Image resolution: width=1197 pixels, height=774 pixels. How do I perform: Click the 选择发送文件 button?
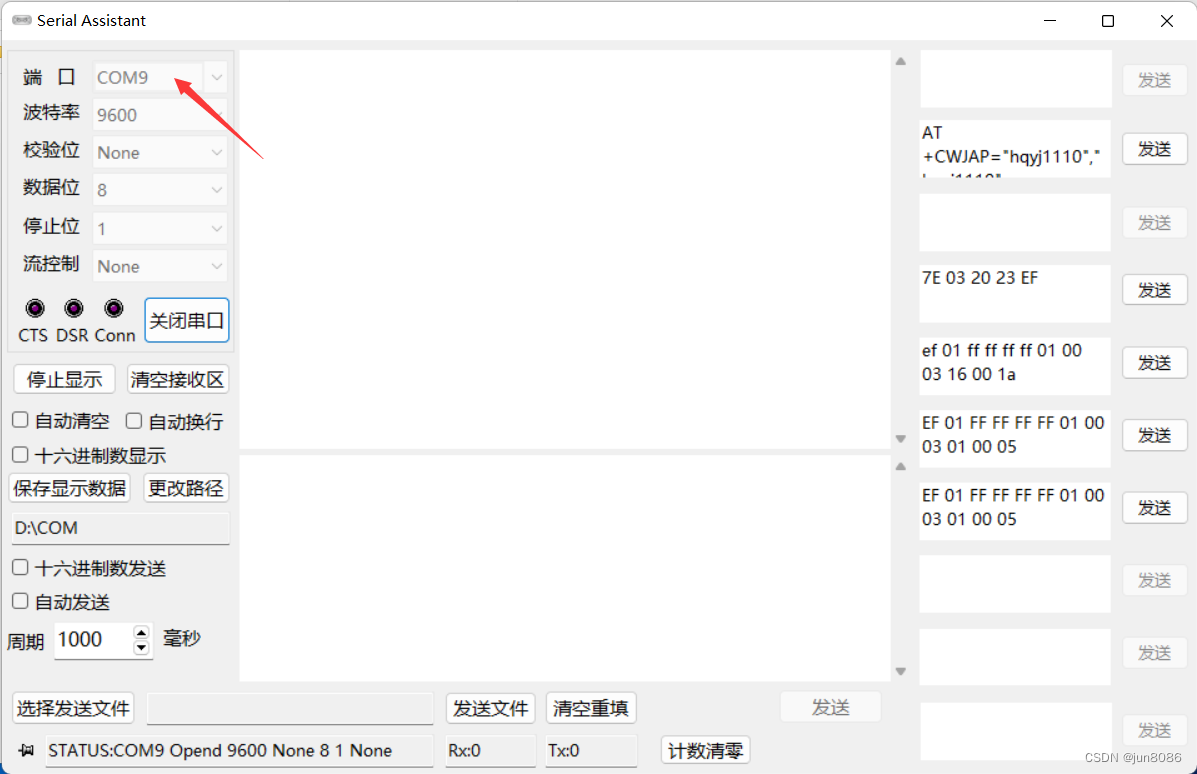[73, 708]
